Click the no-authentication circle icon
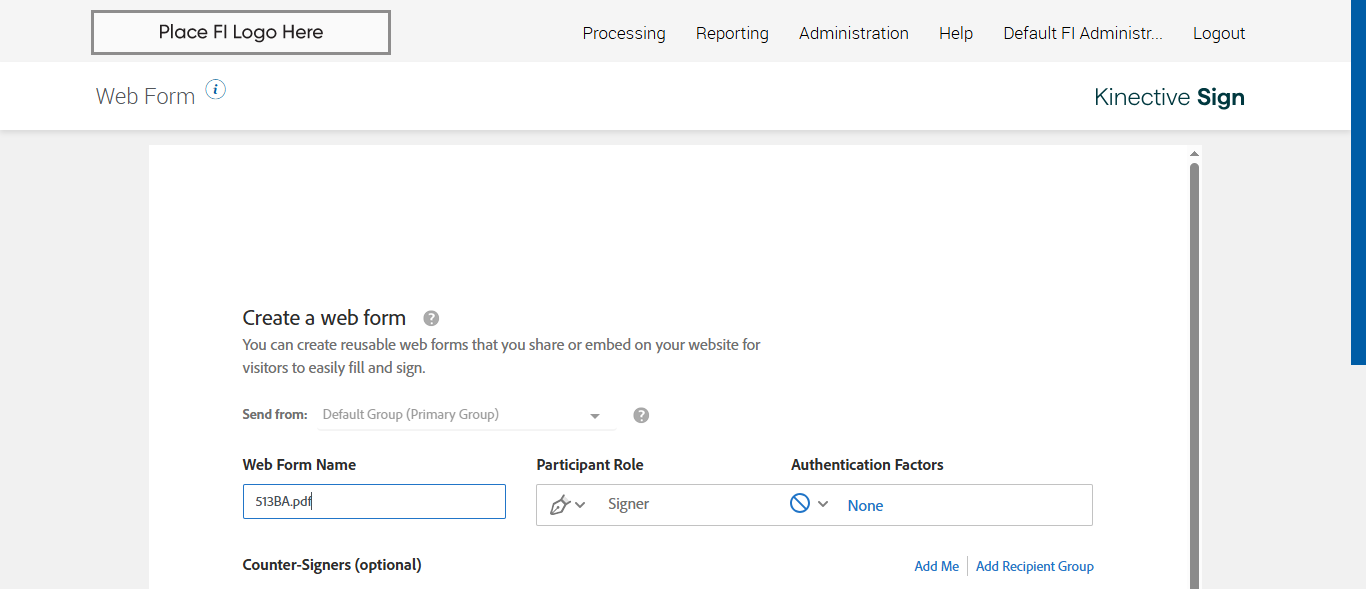Viewport: 1366px width, 589px height. tap(800, 504)
